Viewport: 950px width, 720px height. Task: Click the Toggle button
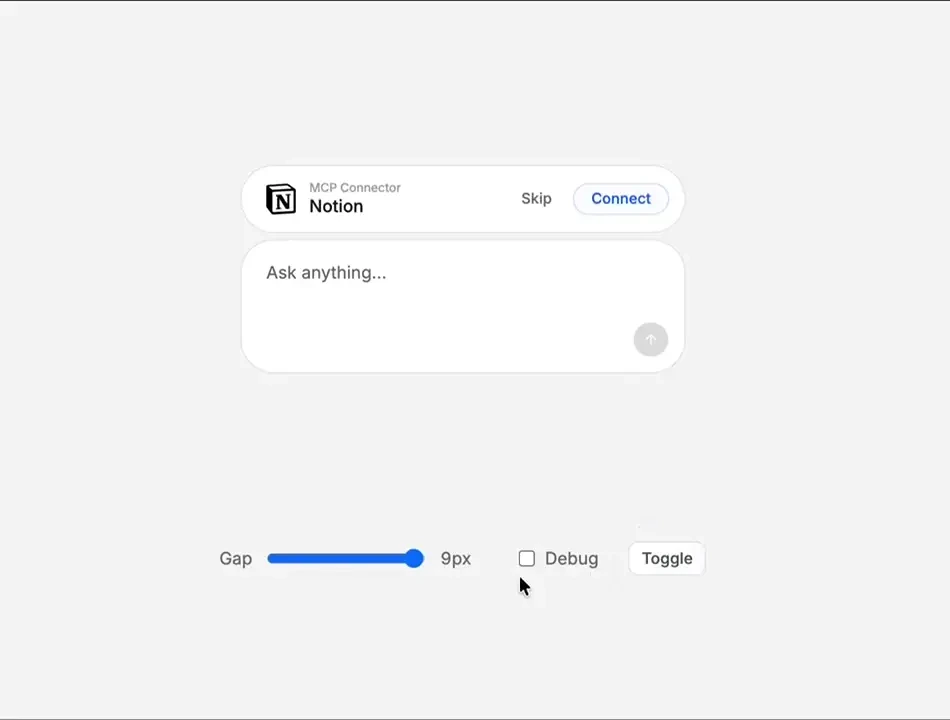tap(667, 558)
